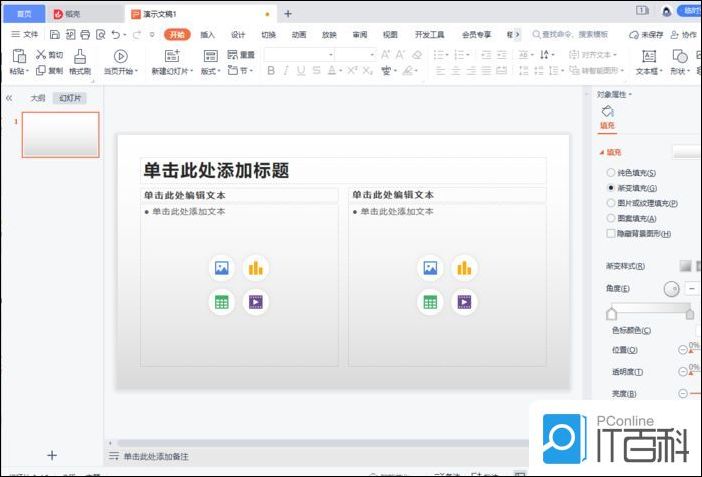Check Hide Background Graphics (隐藏背景图形)
This screenshot has width=702, height=477.
point(611,233)
